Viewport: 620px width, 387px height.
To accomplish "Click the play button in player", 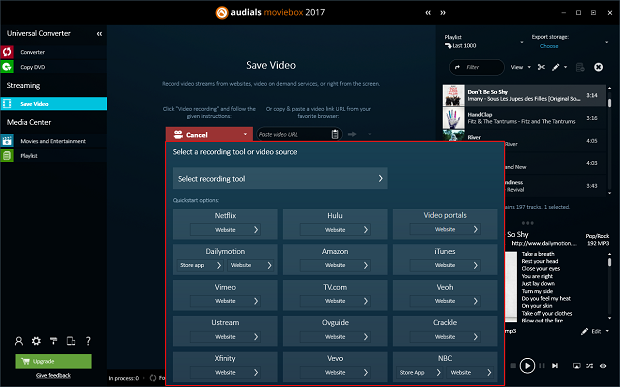I will [527, 366].
